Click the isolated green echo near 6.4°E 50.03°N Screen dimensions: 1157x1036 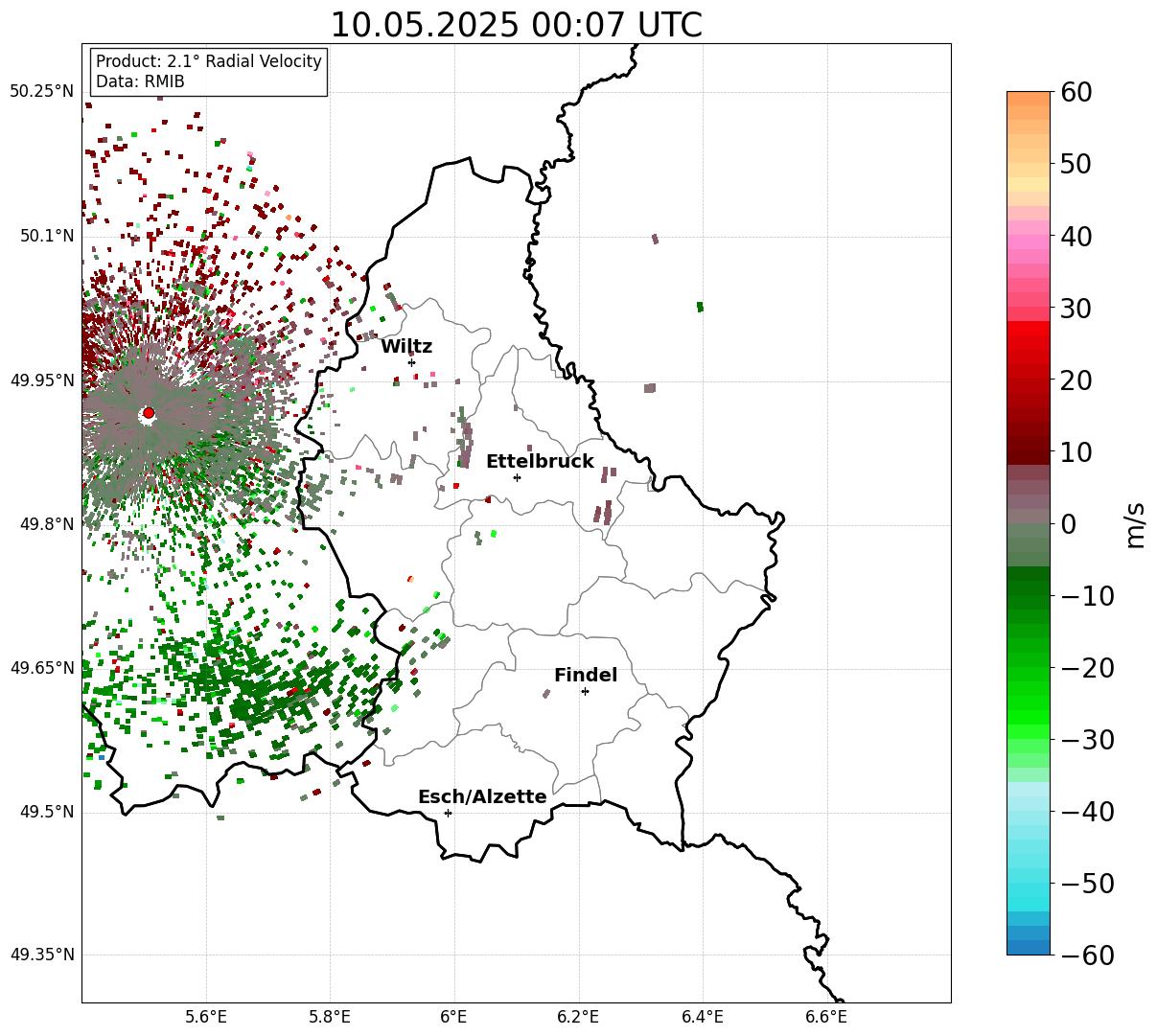700,307
